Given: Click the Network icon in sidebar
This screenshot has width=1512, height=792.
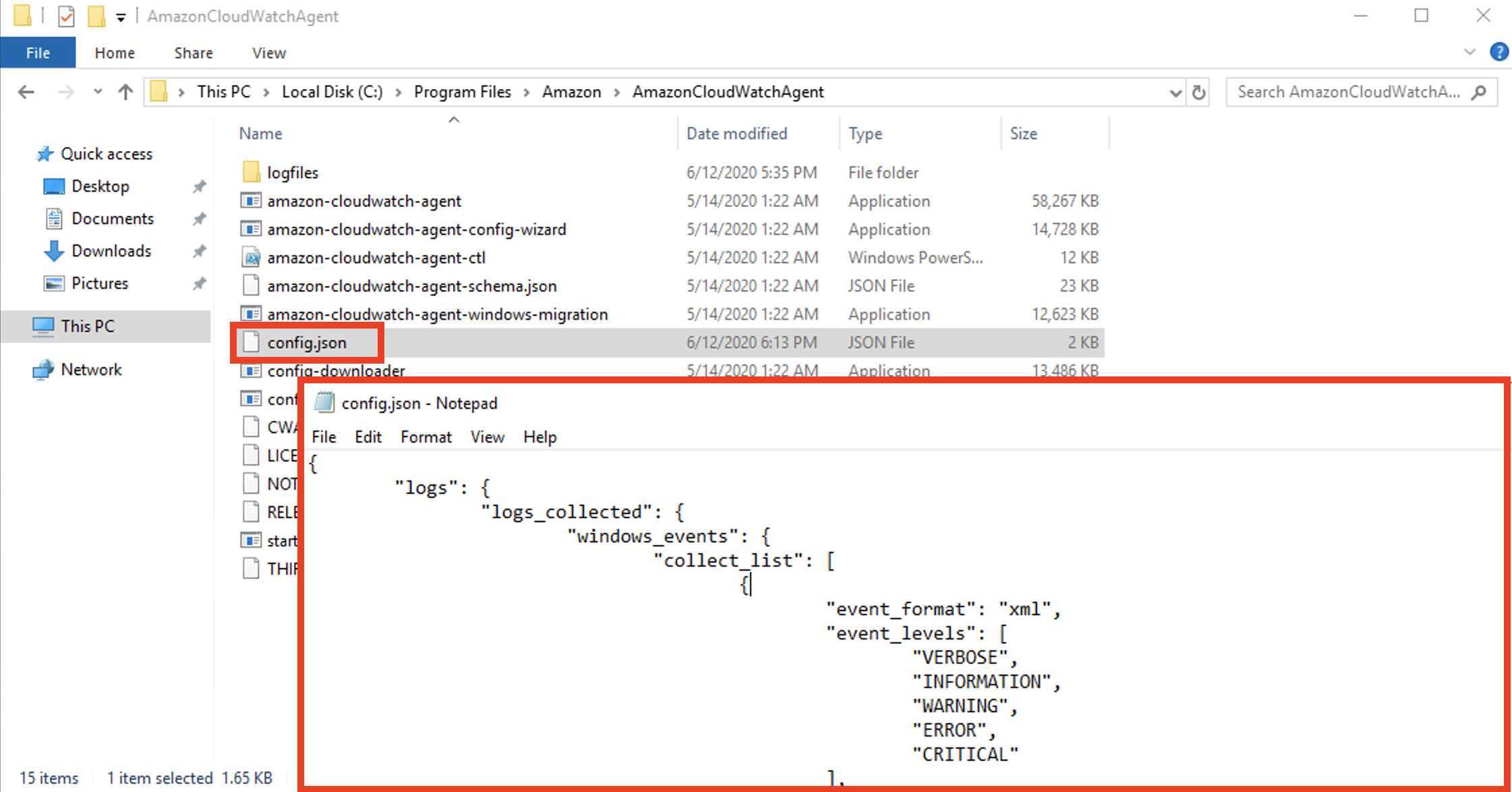Looking at the screenshot, I should click(x=44, y=370).
